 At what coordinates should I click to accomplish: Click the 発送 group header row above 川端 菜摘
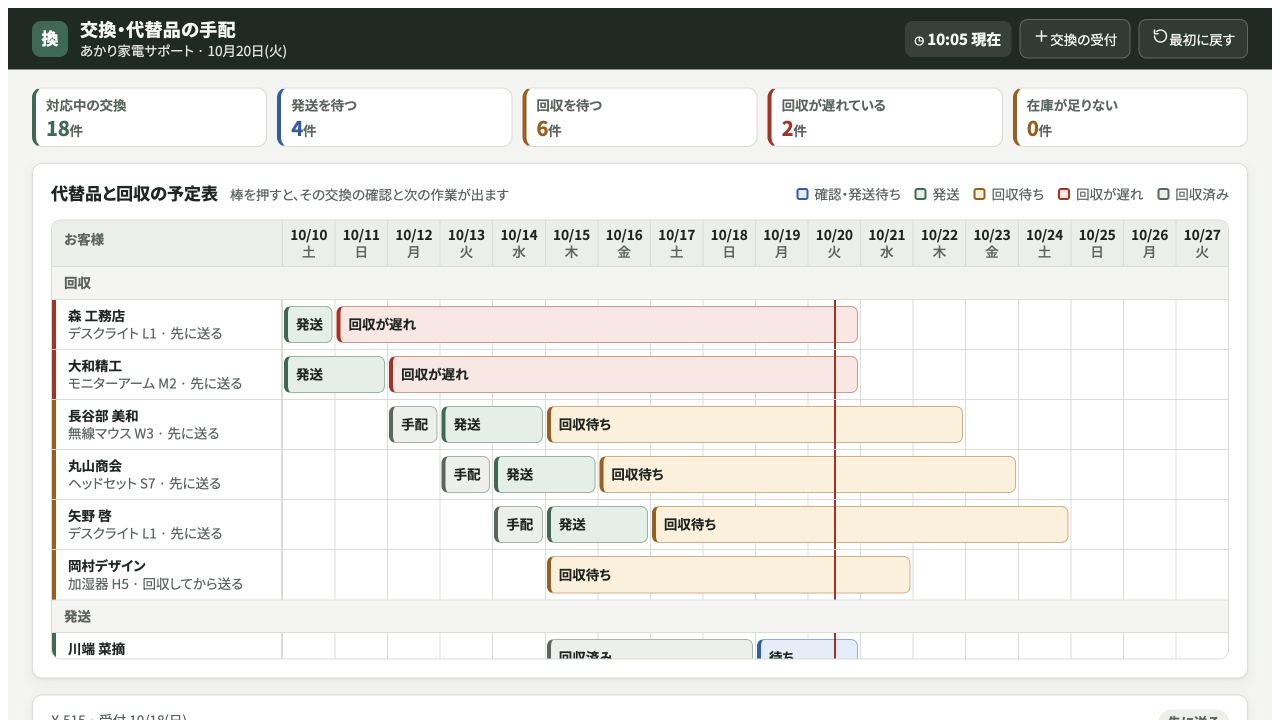(x=640, y=616)
